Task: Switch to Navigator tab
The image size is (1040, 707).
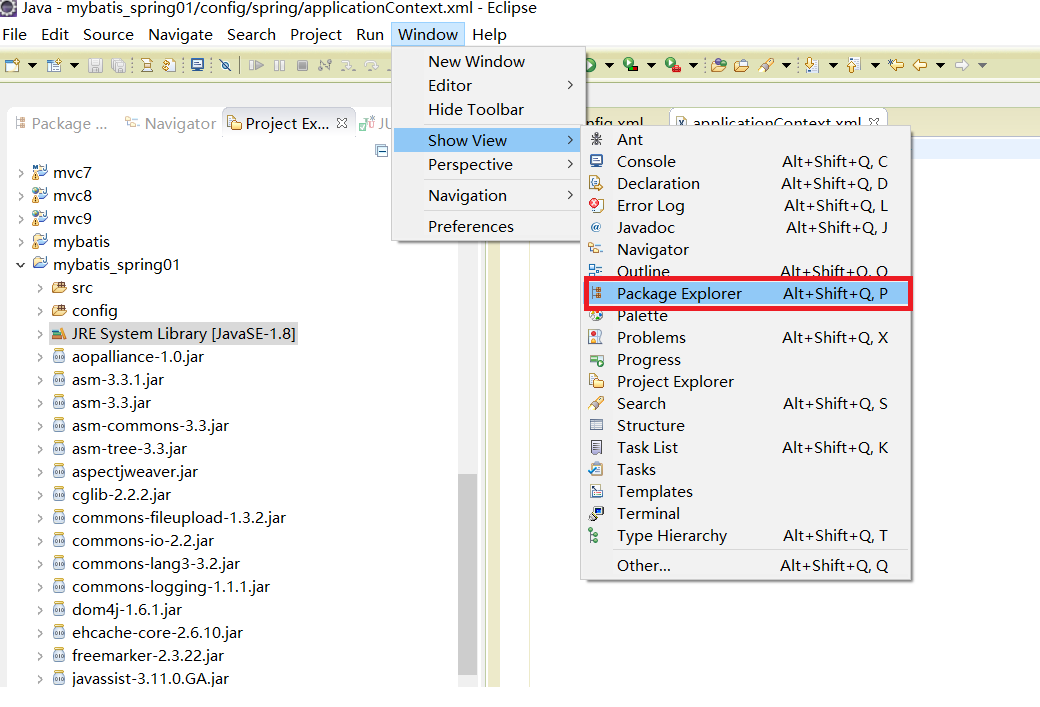Action: click(x=171, y=123)
